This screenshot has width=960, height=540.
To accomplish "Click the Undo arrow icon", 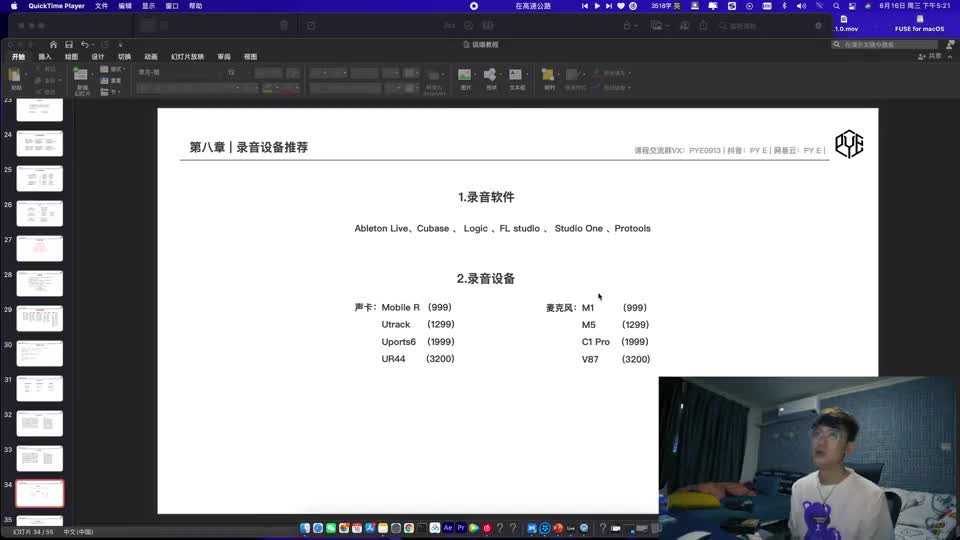I will coord(84,45).
